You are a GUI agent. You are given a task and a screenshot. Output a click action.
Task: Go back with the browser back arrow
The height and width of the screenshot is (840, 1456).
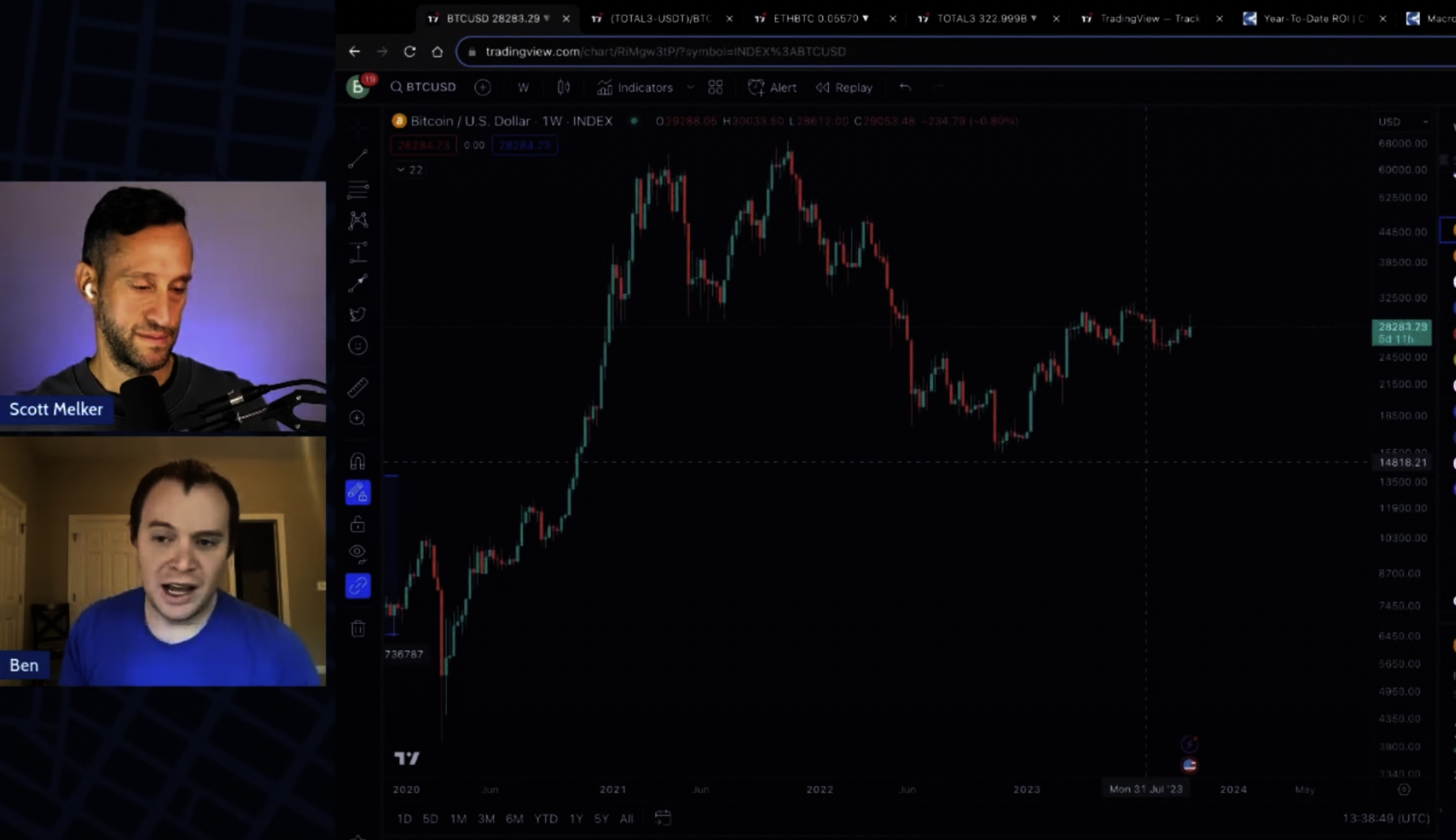pyautogui.click(x=354, y=51)
